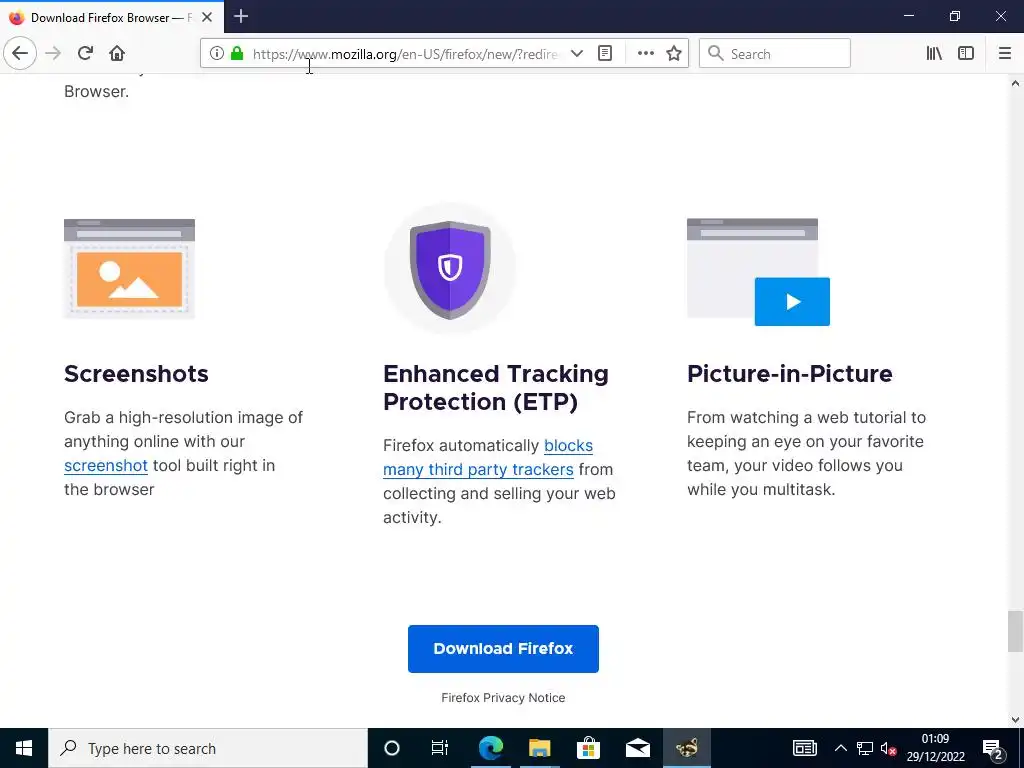Open the screenshot tool link
Viewport: 1024px width, 768px height.
pyautogui.click(x=106, y=466)
